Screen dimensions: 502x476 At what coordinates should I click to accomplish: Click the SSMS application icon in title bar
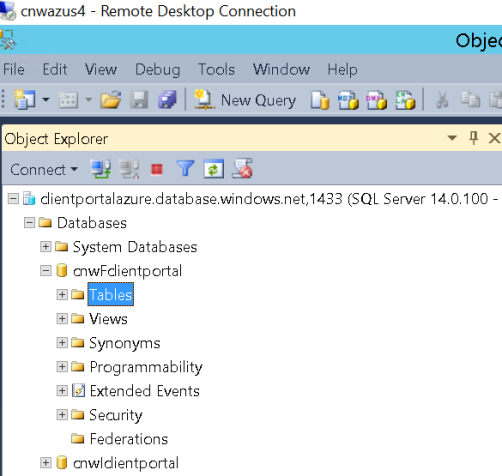click(x=8, y=39)
